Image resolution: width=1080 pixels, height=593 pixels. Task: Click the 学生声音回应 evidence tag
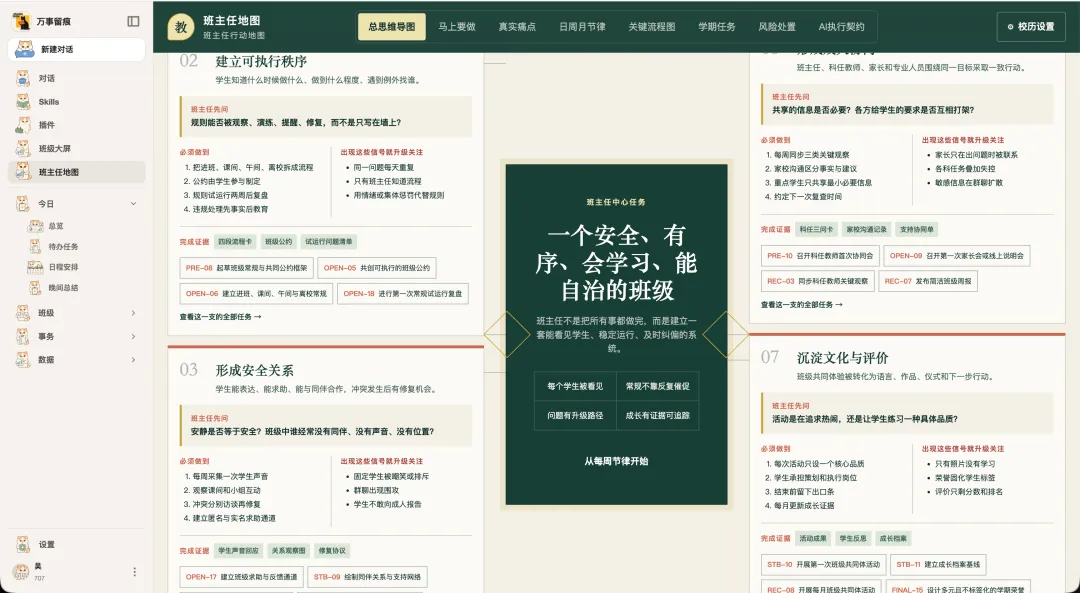coord(238,551)
